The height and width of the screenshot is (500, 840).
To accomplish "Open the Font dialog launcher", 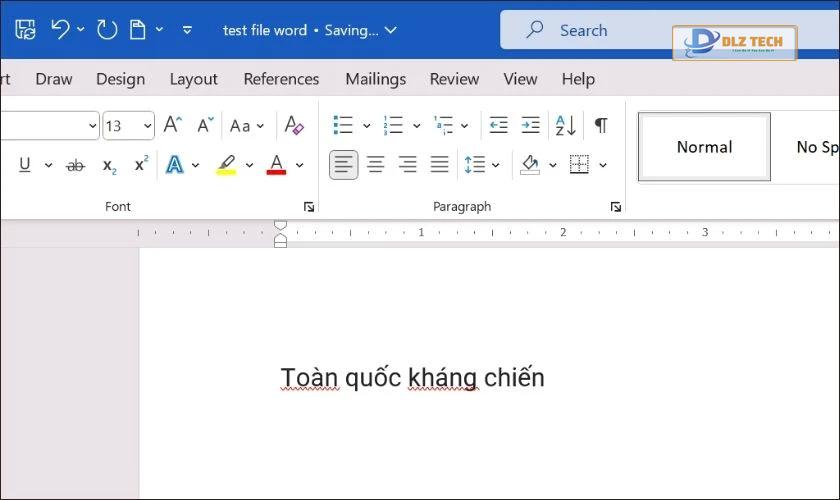I will [x=309, y=207].
